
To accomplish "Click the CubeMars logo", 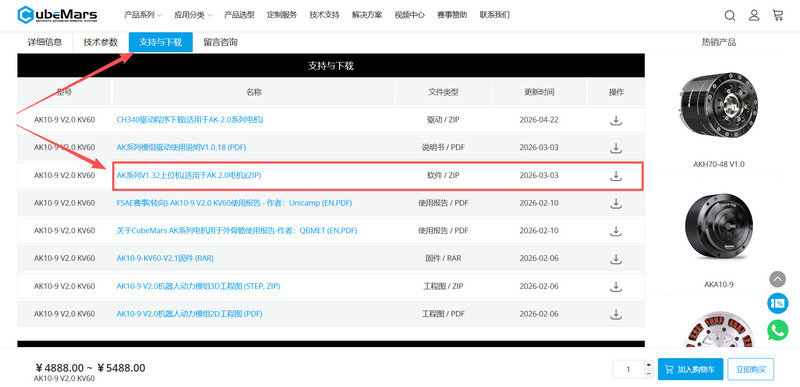I will pyautogui.click(x=57, y=15).
